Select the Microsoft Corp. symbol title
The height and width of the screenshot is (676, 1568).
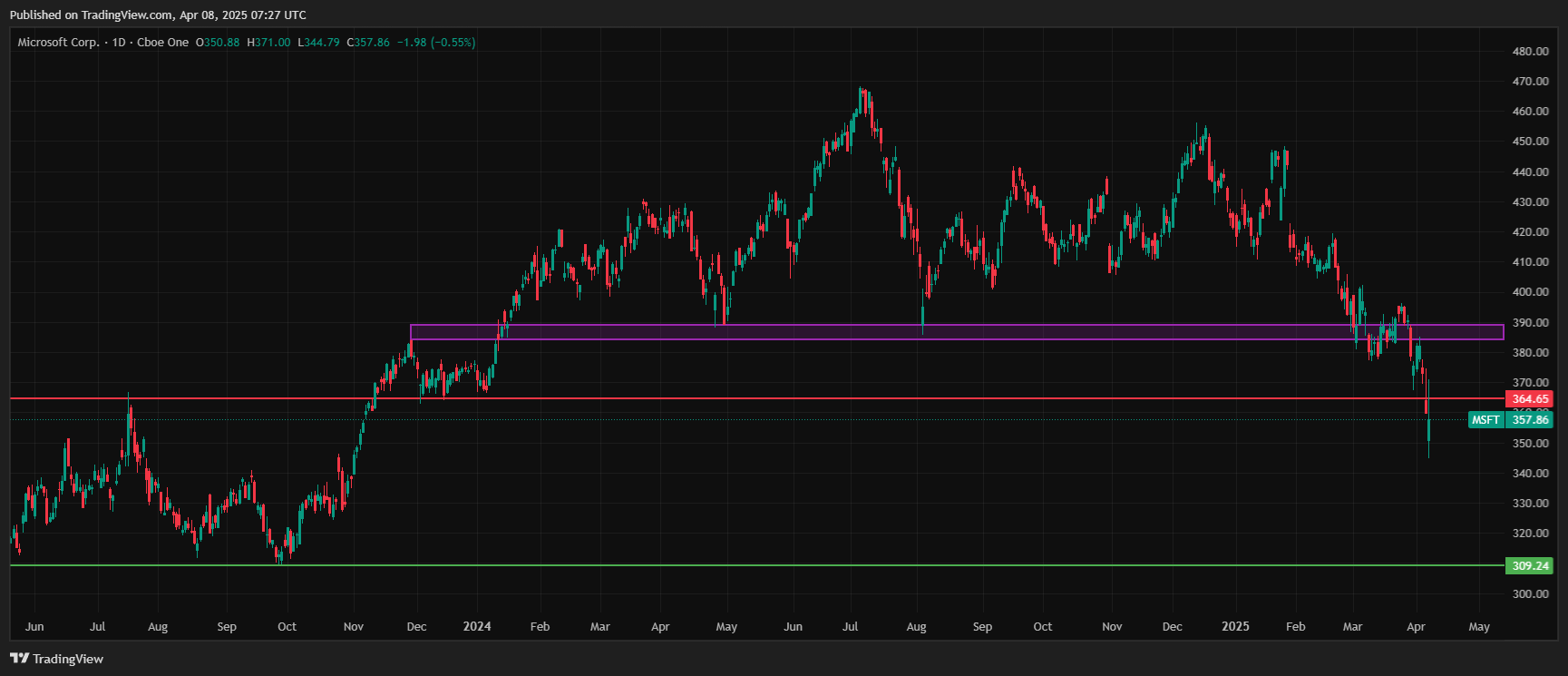coord(59,43)
